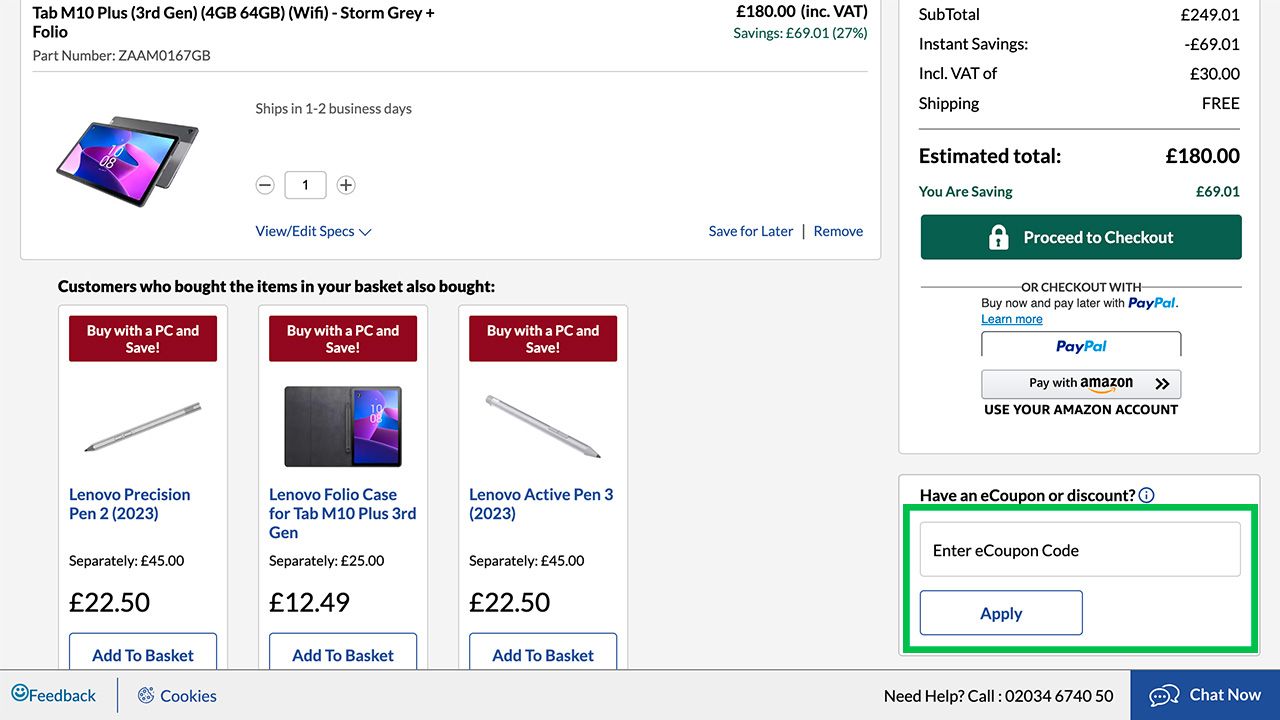Click the quantity input showing 1

(x=305, y=185)
